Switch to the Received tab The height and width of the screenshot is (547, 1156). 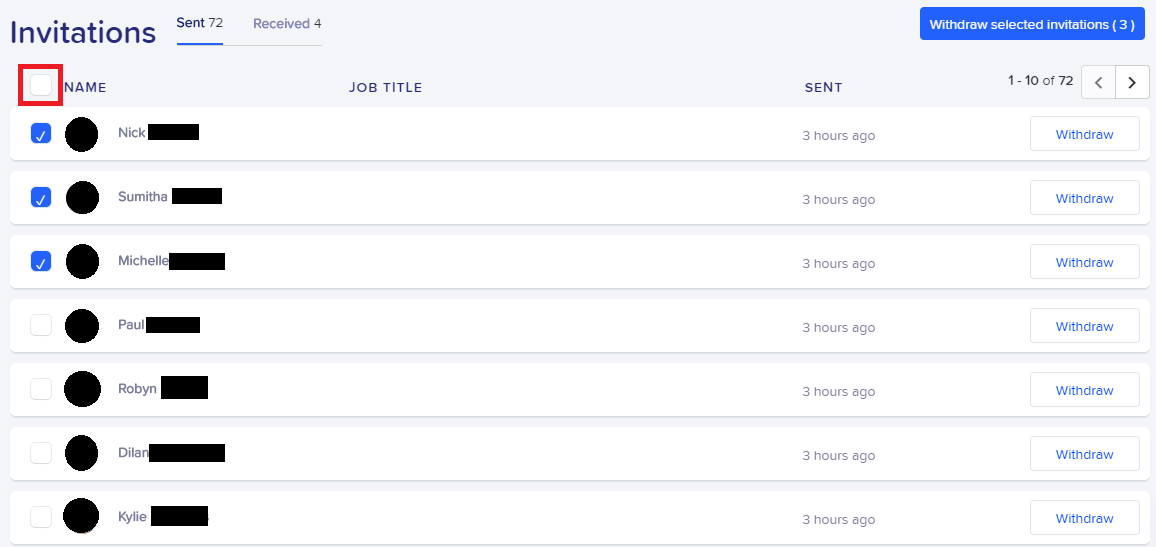287,24
